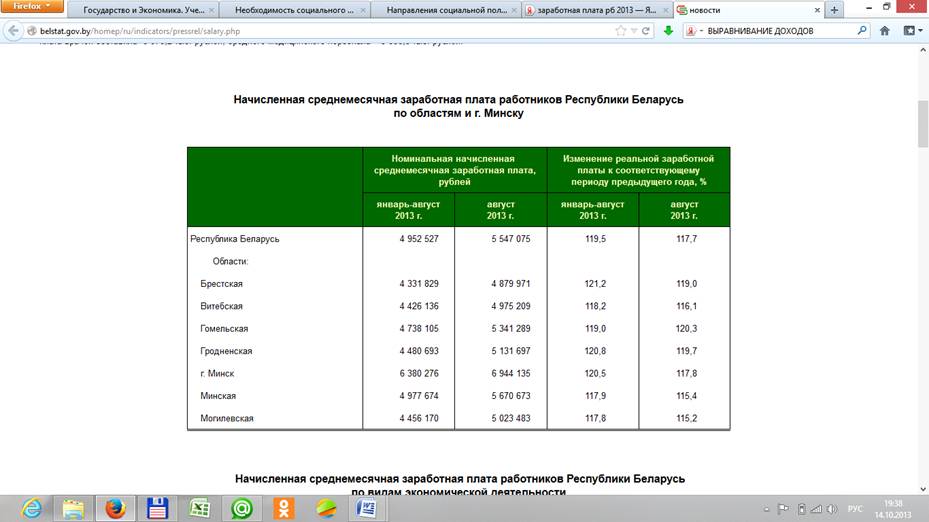Click the browser back arrow button
The width and height of the screenshot is (929, 522).
click(x=11, y=30)
